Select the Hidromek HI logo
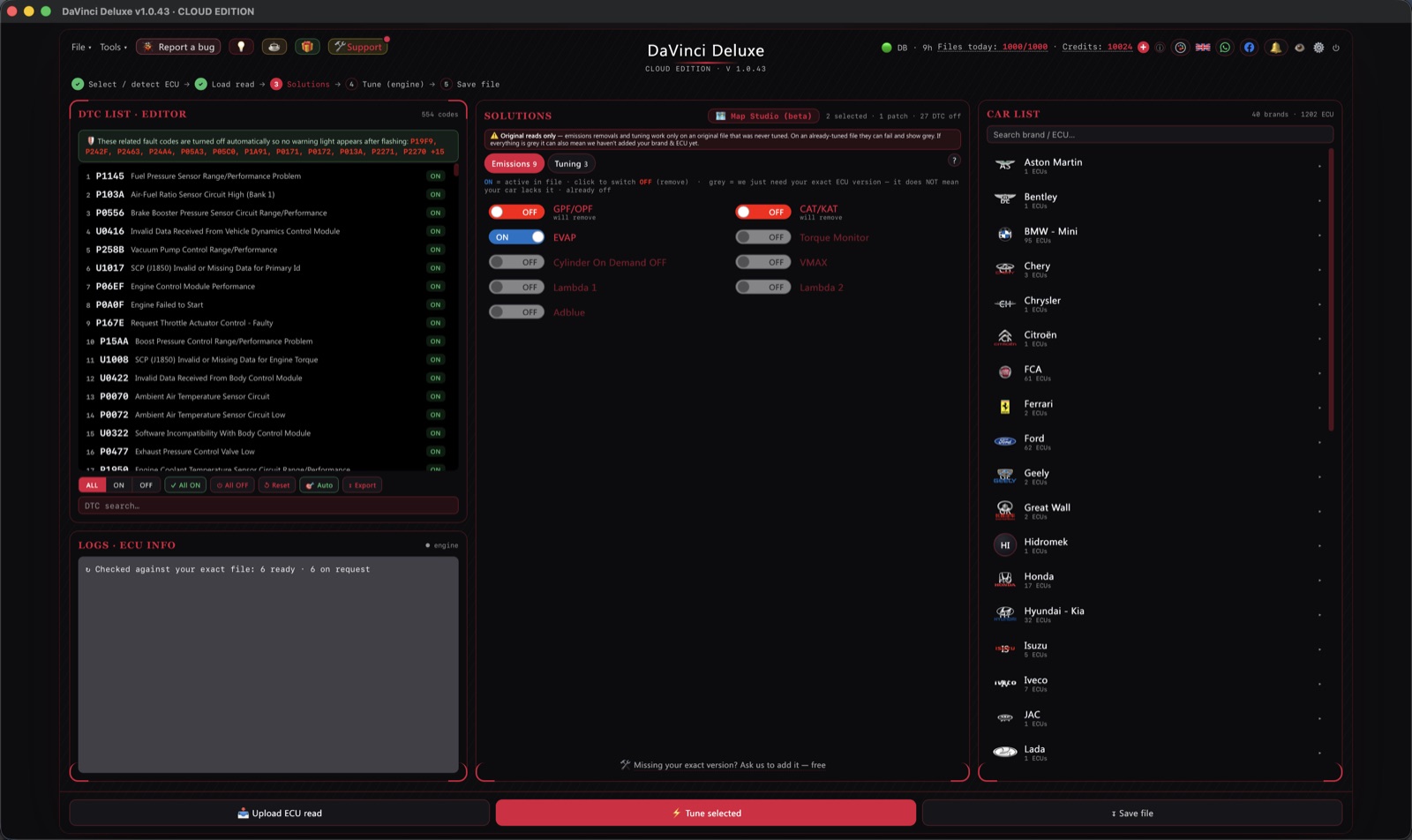Viewport: 1412px width, 840px height. point(1005,545)
